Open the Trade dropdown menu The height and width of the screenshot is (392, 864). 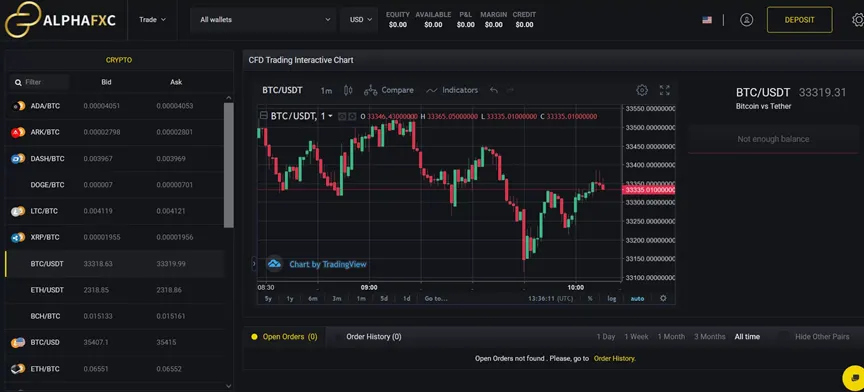coord(152,20)
